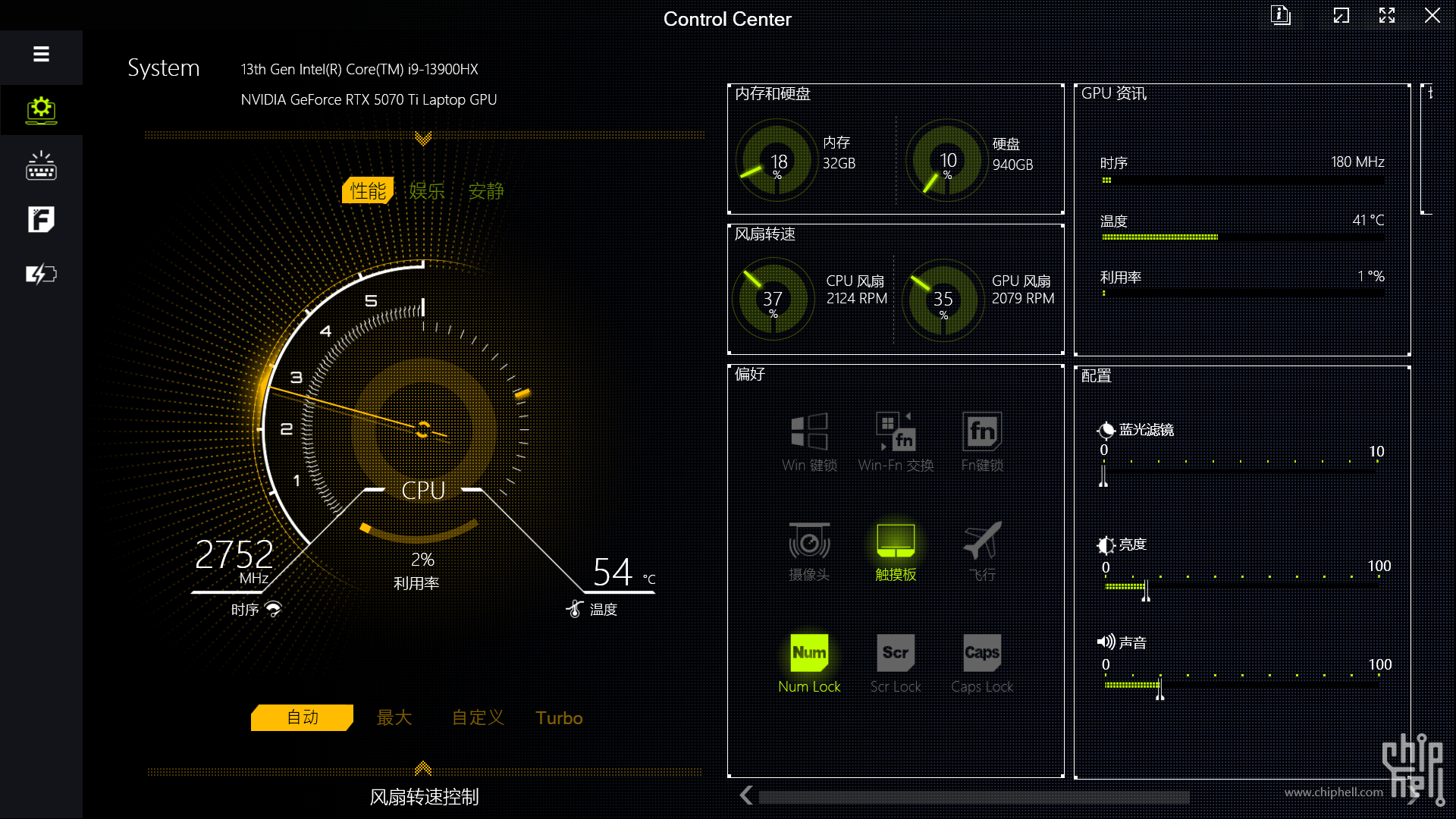The image size is (1456, 819).
Task: Click the disk 10% usage gauge
Action: point(946,161)
